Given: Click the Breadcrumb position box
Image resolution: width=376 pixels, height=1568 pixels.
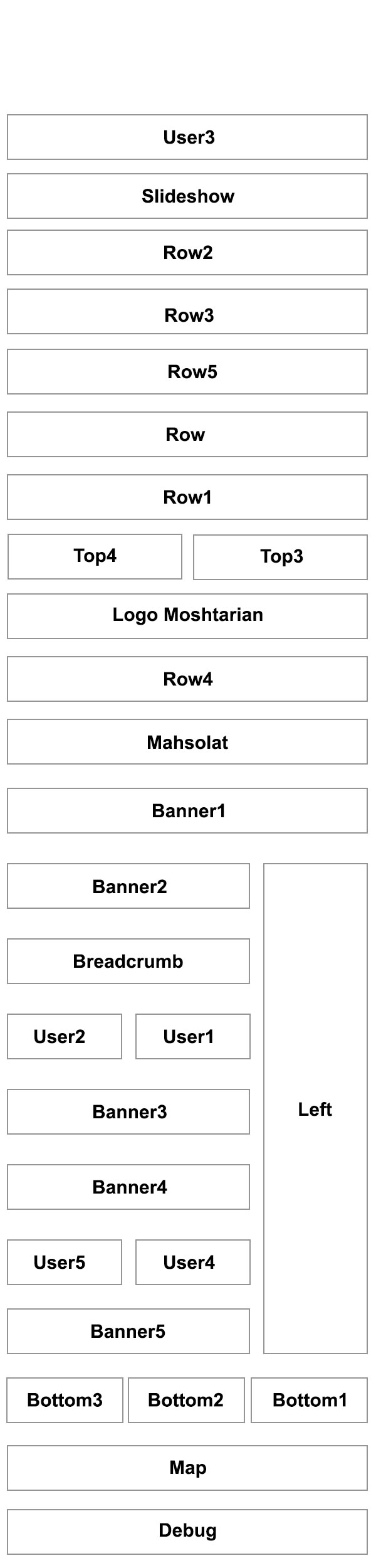Looking at the screenshot, I should pyautogui.click(x=128, y=961).
